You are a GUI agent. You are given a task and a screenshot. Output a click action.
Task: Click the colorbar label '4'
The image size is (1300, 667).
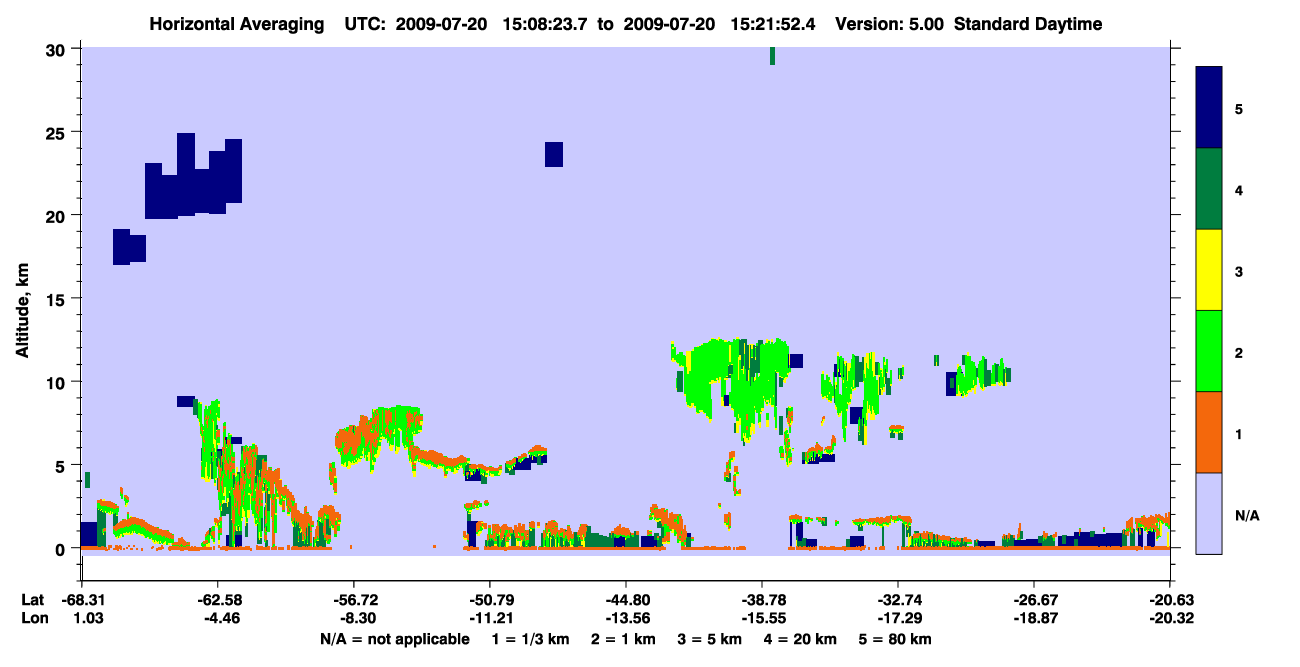point(1239,189)
